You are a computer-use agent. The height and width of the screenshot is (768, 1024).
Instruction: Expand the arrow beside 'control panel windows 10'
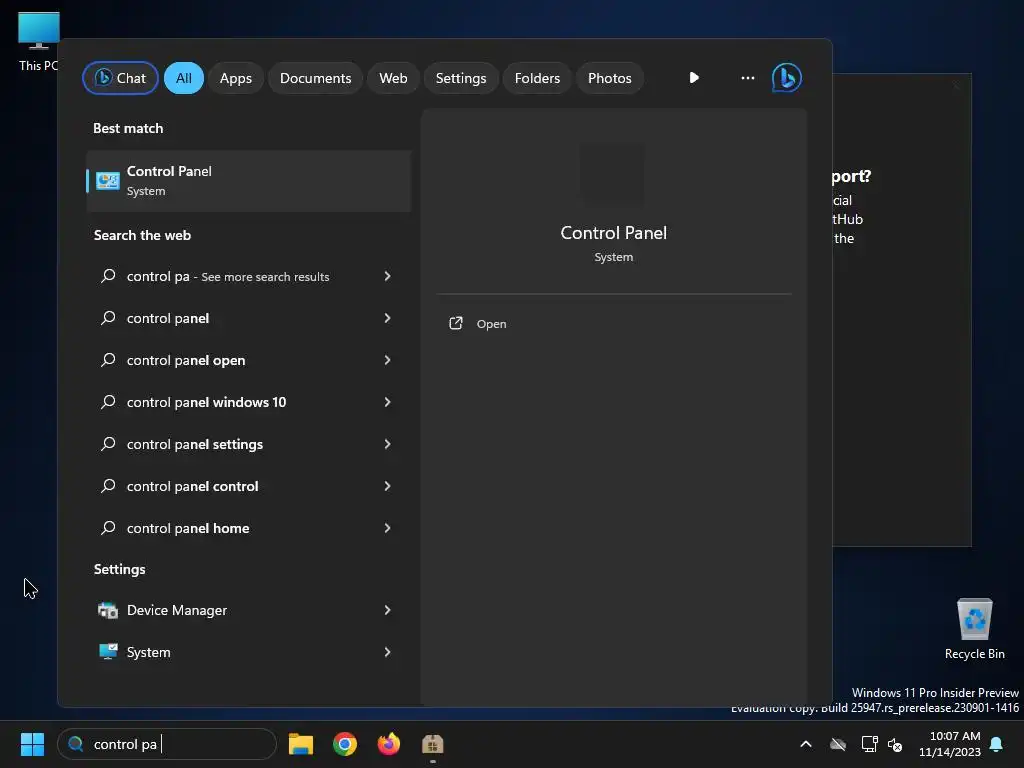tap(387, 402)
